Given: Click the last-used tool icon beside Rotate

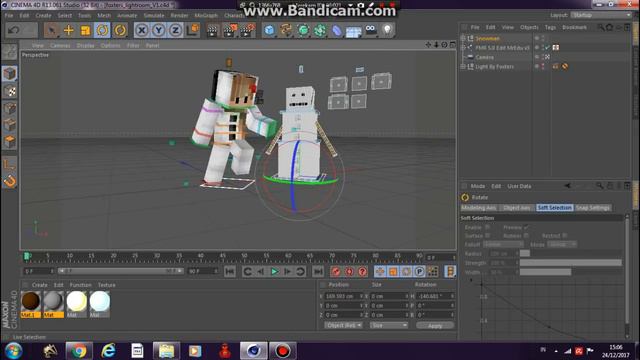Looking at the screenshot, I should coord(120,30).
